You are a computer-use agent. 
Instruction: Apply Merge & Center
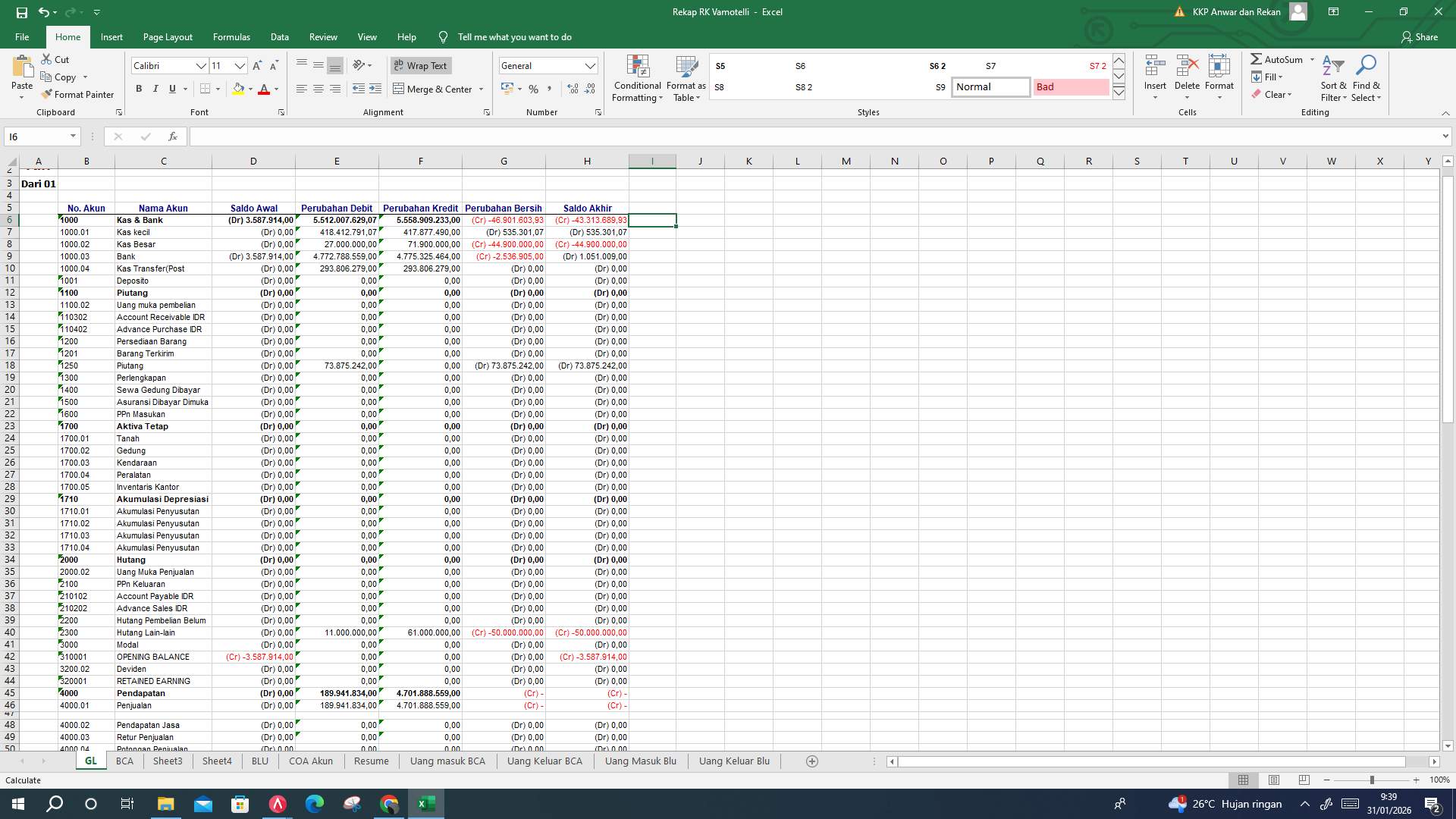pyautogui.click(x=433, y=89)
